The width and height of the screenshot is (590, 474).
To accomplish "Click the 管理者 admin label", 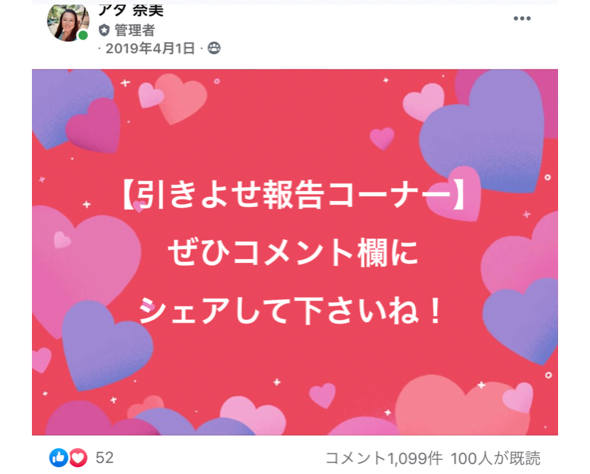I will 134,30.
